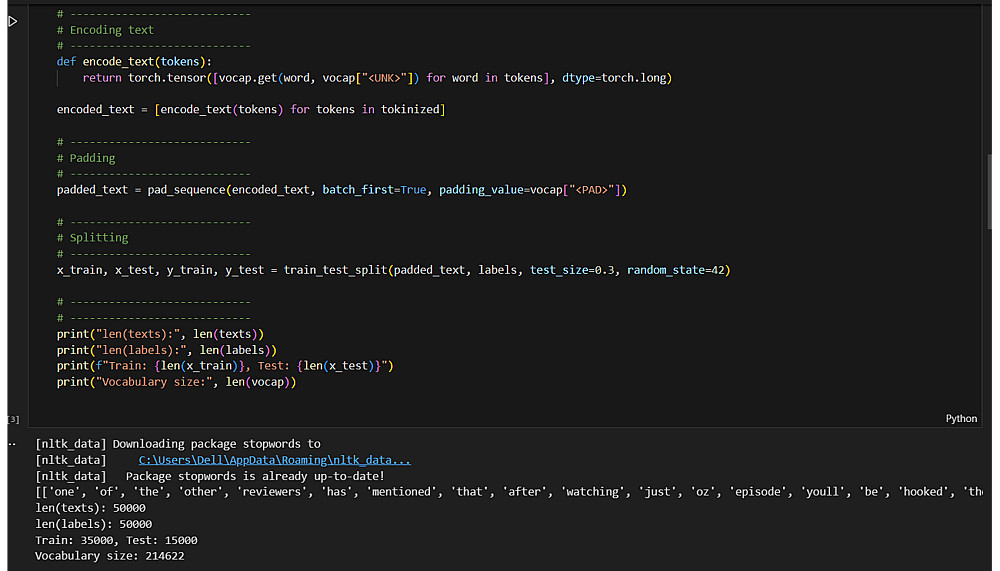Click the print "len(labels):" line

[166, 350]
